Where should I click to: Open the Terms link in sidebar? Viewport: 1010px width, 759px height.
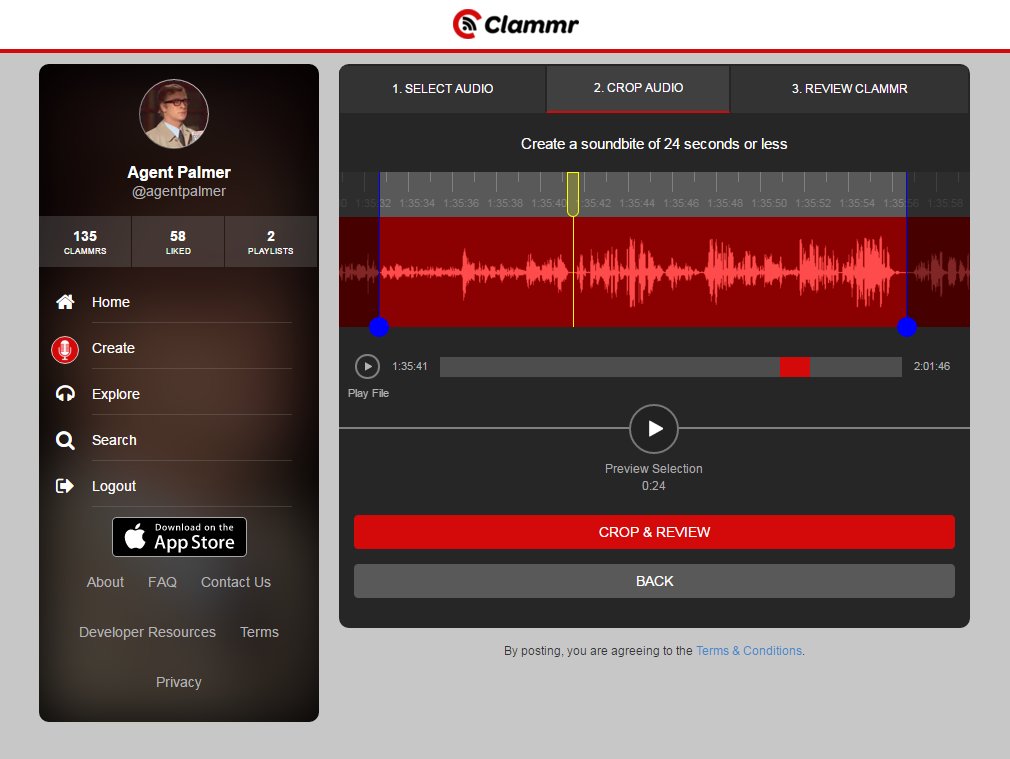260,632
